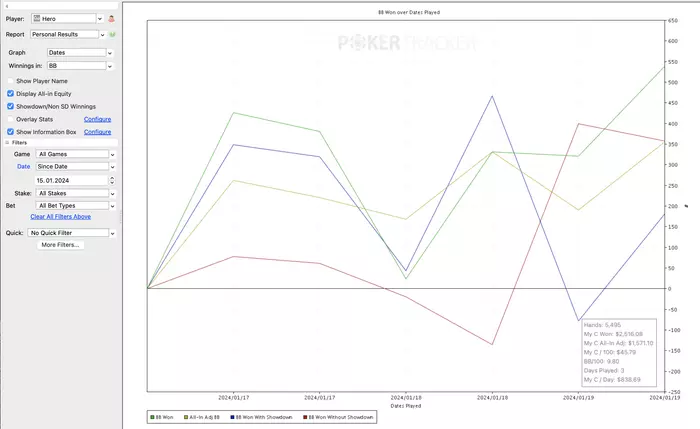This screenshot has width=700, height=429.
Task: Open the Game filter dropdown All Games
Action: [x=75, y=154]
